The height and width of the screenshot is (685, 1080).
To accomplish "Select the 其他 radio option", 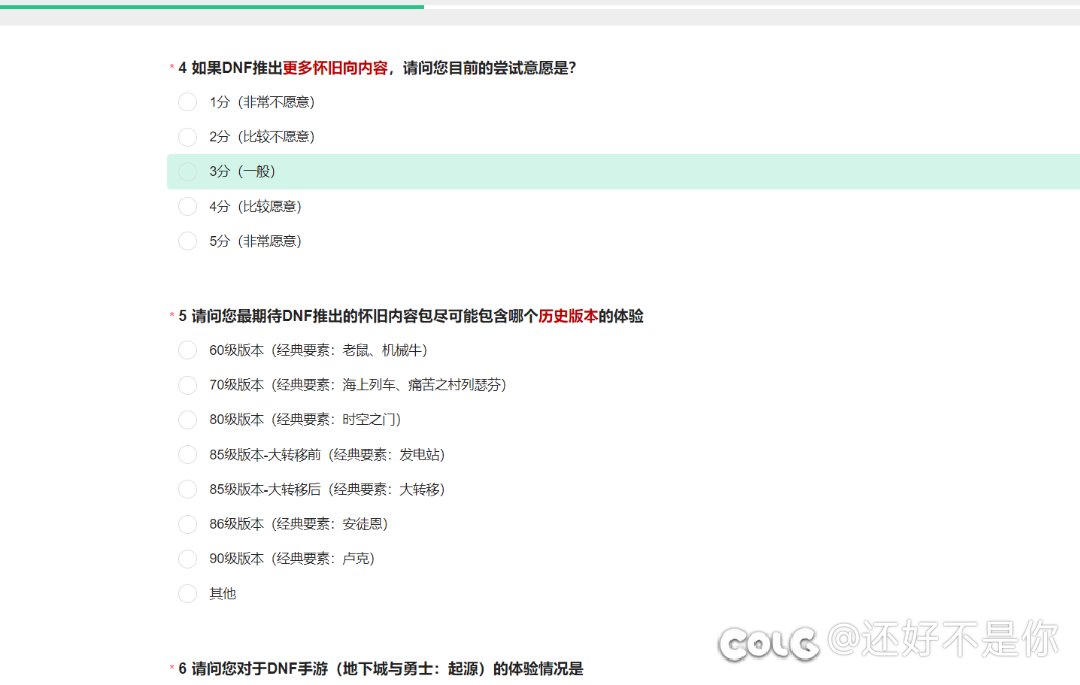I will point(187,594).
